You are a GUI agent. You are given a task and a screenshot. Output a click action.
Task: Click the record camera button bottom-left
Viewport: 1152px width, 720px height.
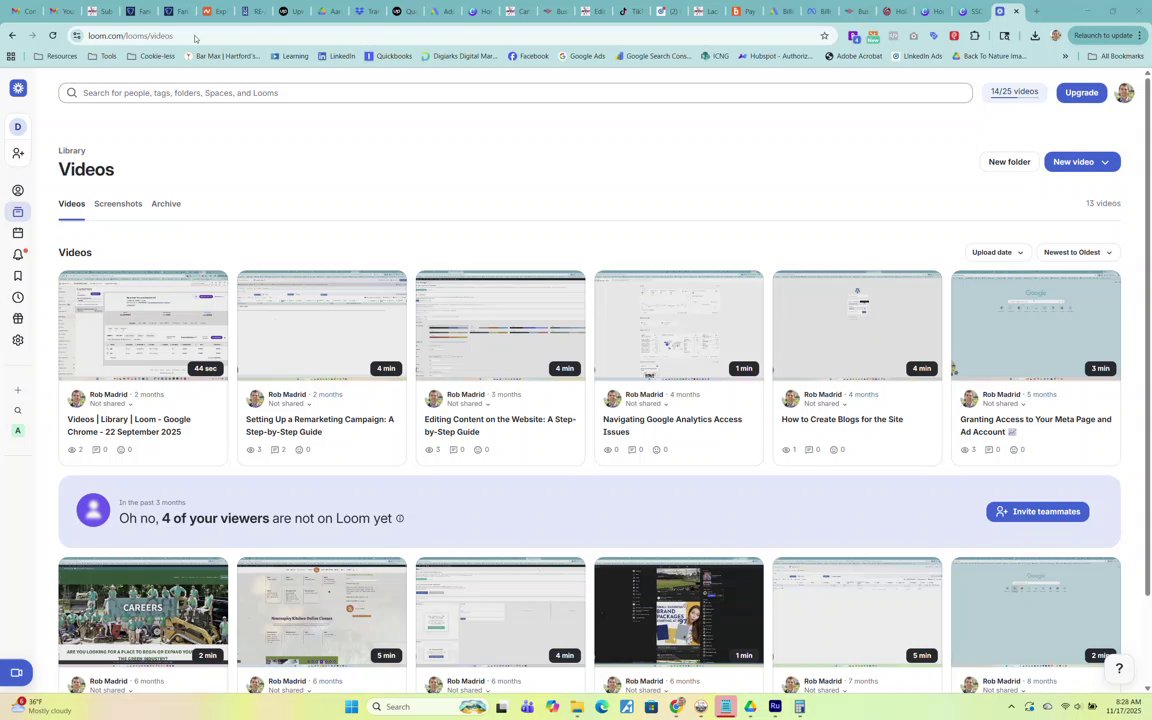pos(16,673)
